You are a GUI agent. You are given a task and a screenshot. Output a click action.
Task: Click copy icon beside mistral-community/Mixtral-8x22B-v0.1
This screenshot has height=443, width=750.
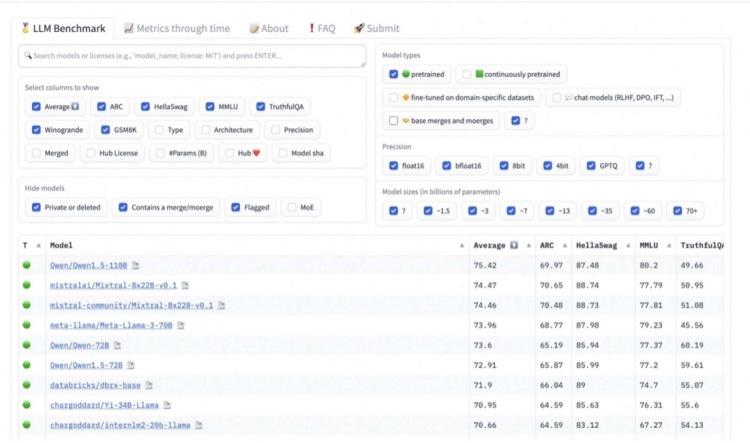221,305
